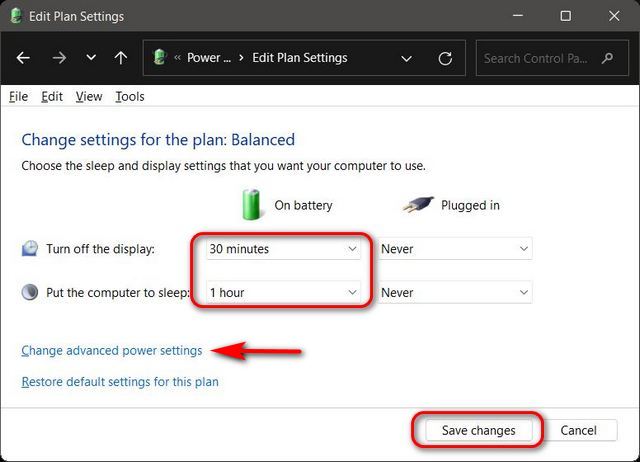
Task: Click the search magnifier icon
Action: pos(607,58)
